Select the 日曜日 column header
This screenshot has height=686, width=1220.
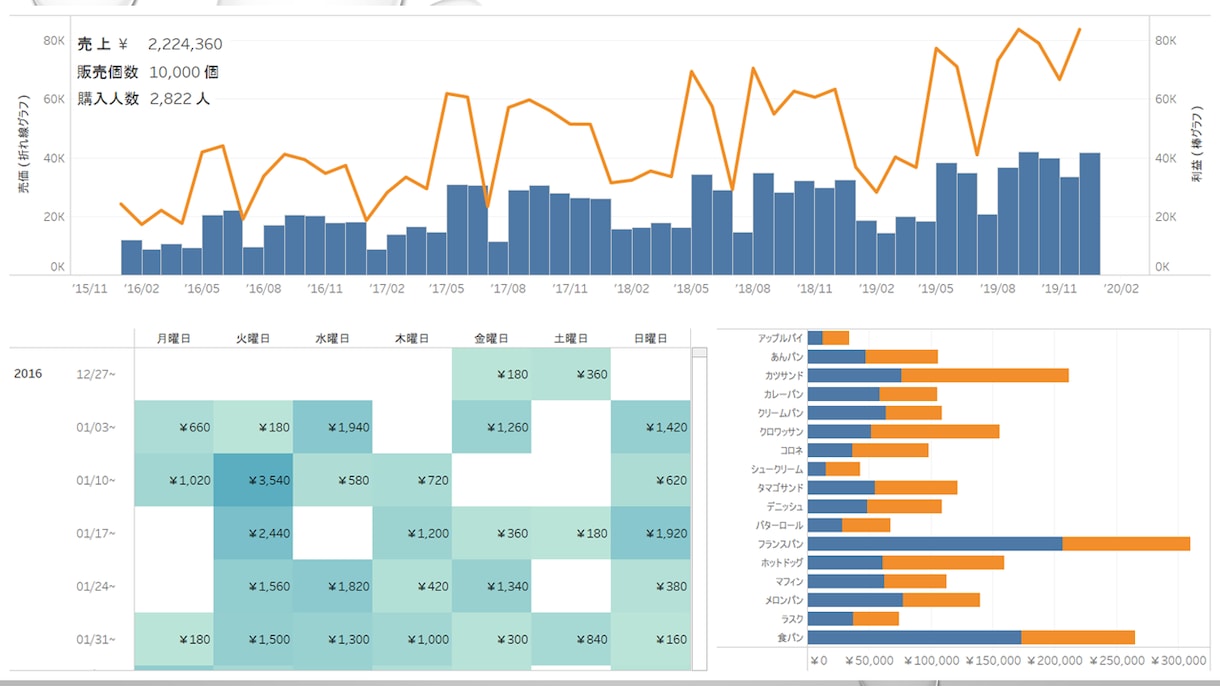(650, 339)
